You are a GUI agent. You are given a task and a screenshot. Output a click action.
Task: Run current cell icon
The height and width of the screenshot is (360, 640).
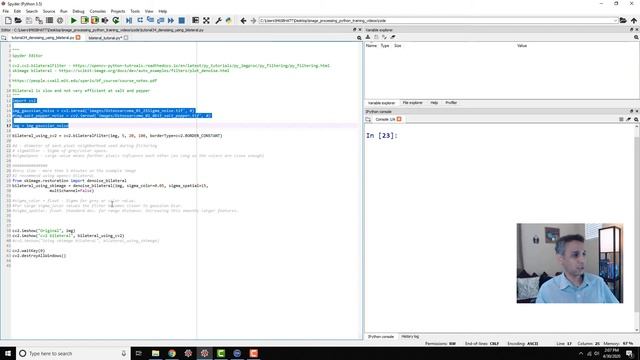[x=84, y=20]
